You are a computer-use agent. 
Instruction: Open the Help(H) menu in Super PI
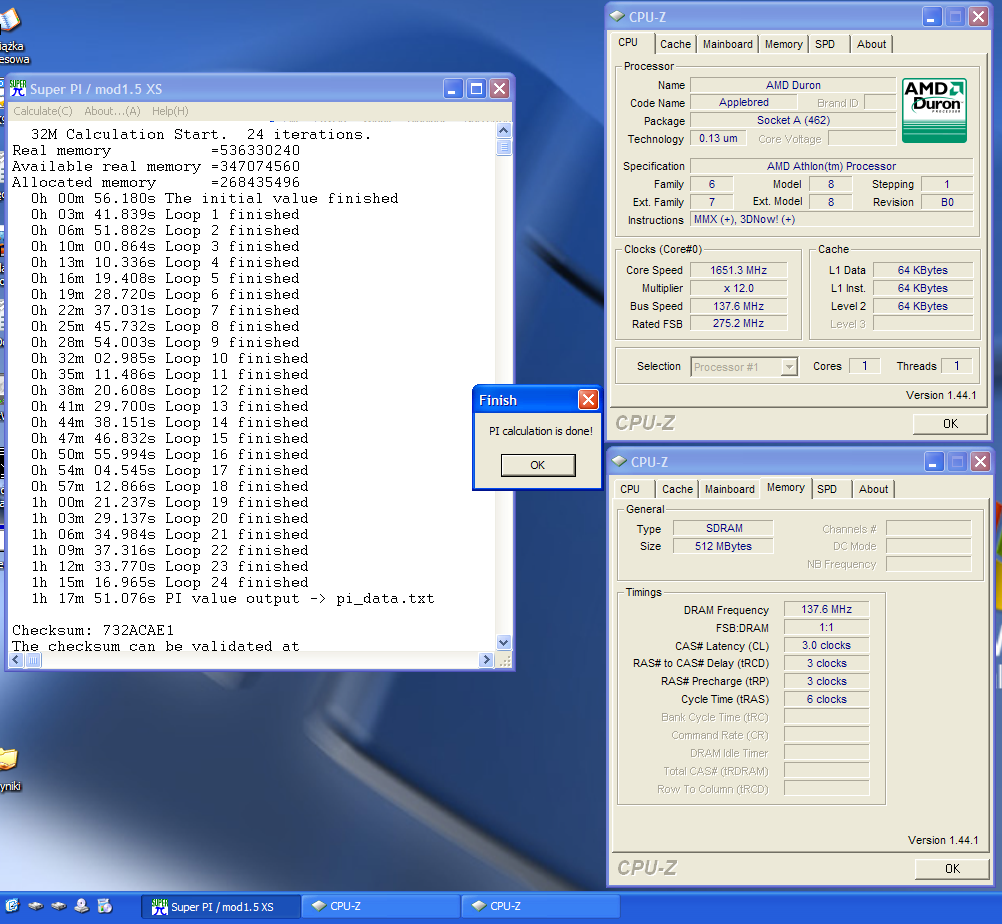(x=170, y=111)
